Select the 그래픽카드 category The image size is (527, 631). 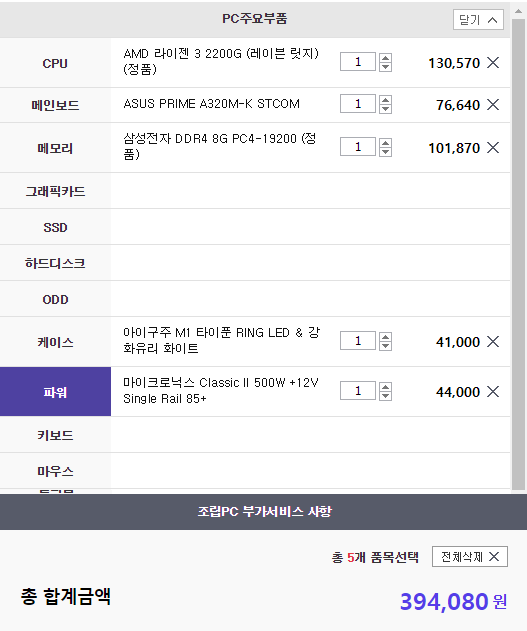pos(55,191)
